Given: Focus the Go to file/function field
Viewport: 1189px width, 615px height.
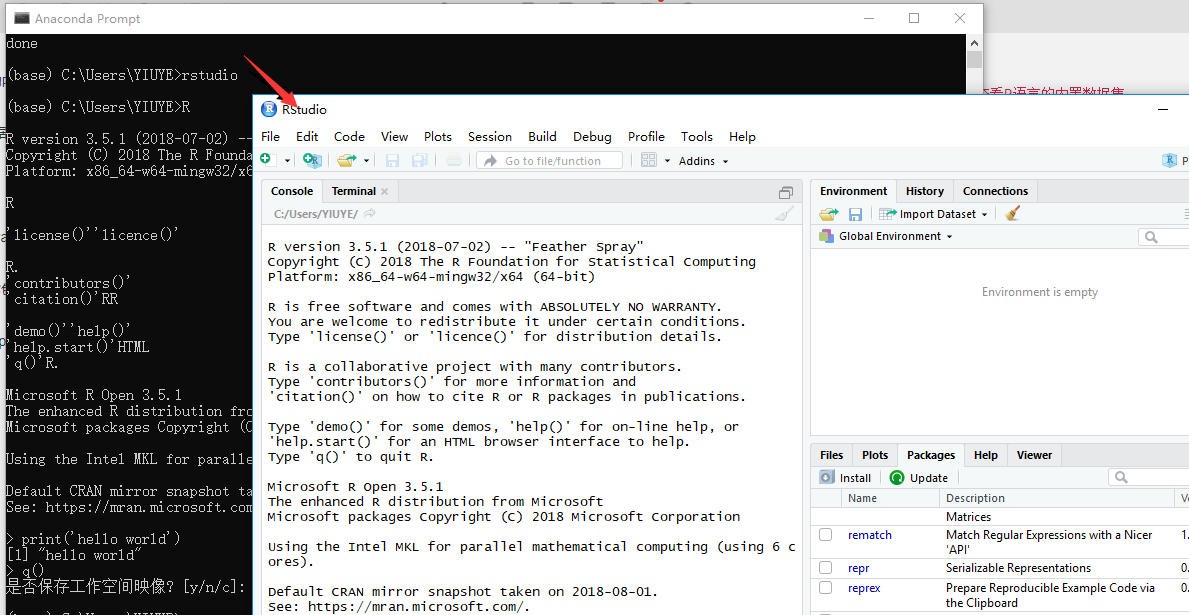Looking at the screenshot, I should click(x=549, y=160).
